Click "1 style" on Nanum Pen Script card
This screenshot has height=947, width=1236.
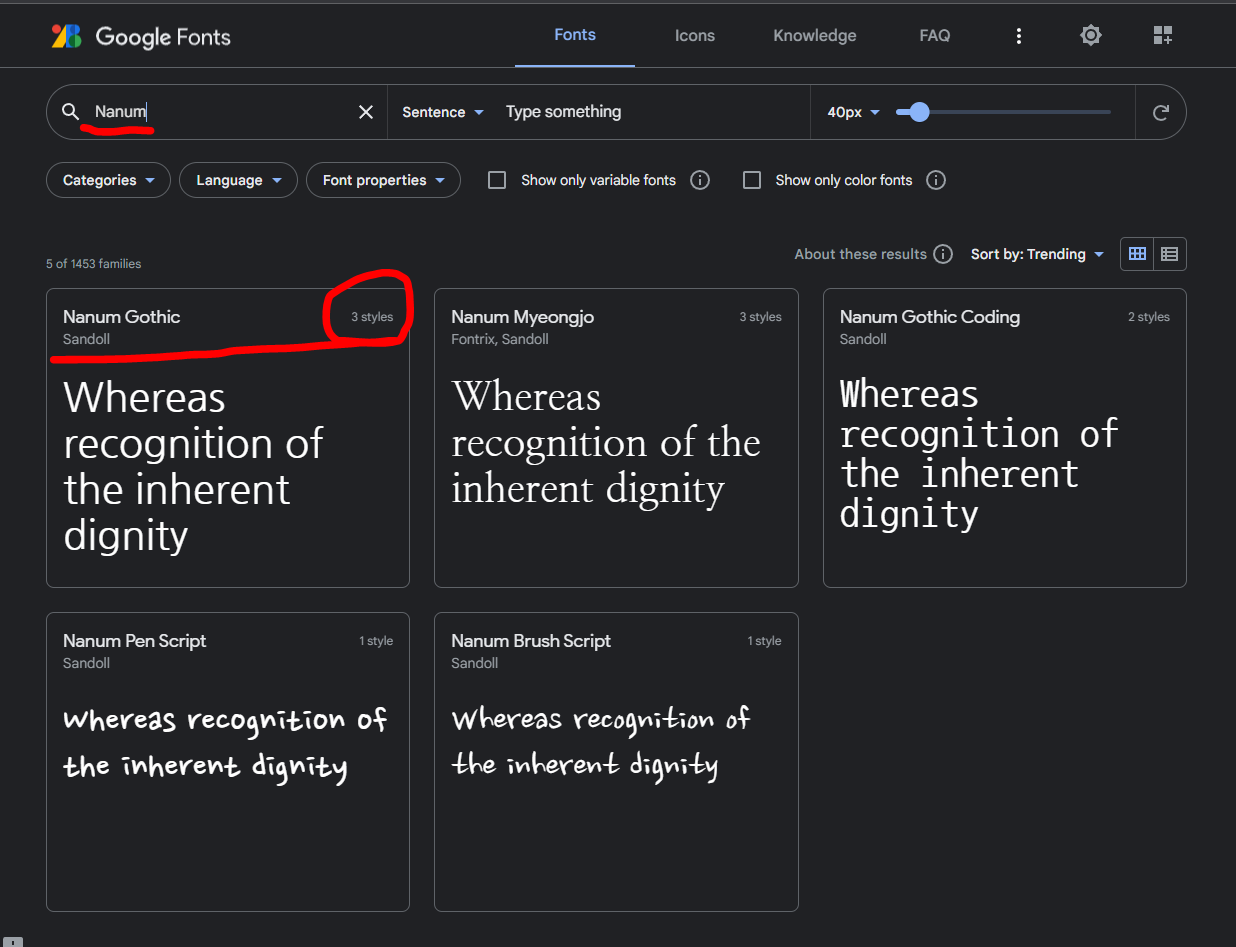tap(376, 641)
